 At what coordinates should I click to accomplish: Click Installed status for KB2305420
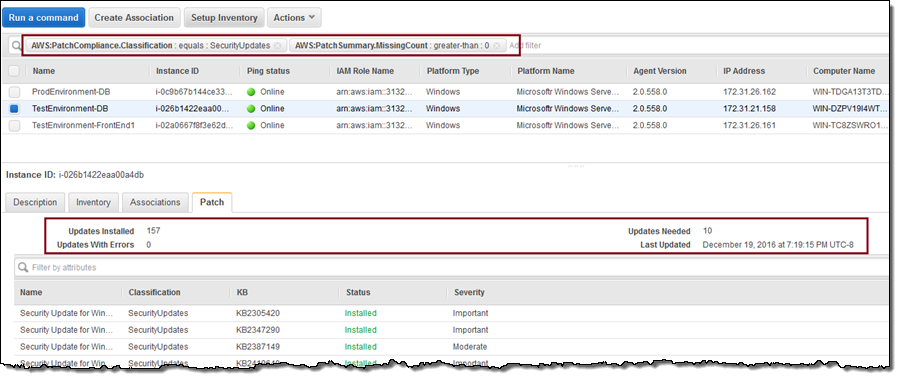pyautogui.click(x=360, y=314)
